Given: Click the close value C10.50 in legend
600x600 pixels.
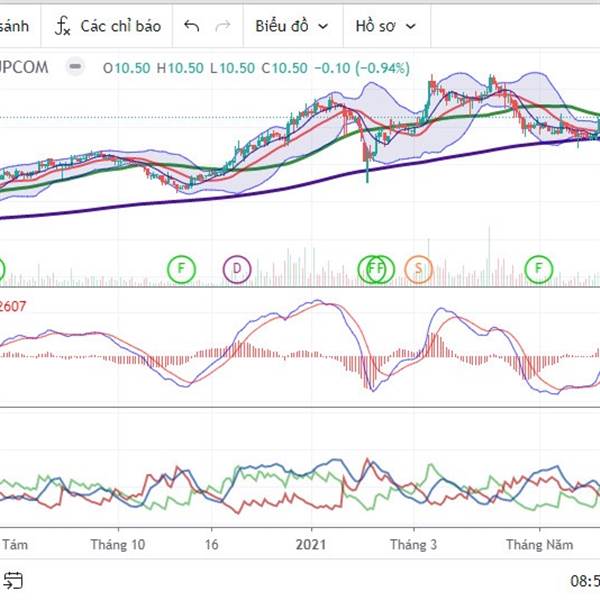Looking at the screenshot, I should point(284,68).
